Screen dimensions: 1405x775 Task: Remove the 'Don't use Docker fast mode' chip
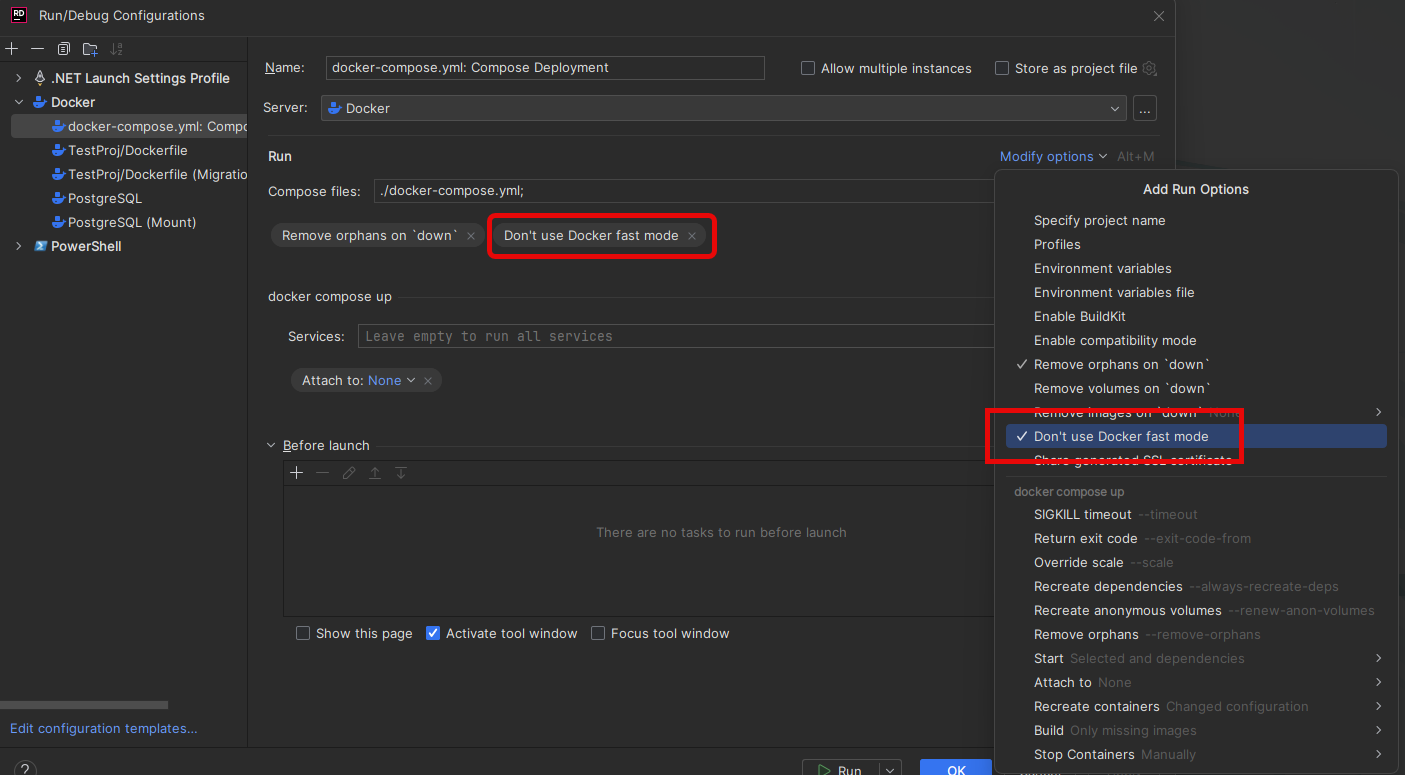(691, 236)
